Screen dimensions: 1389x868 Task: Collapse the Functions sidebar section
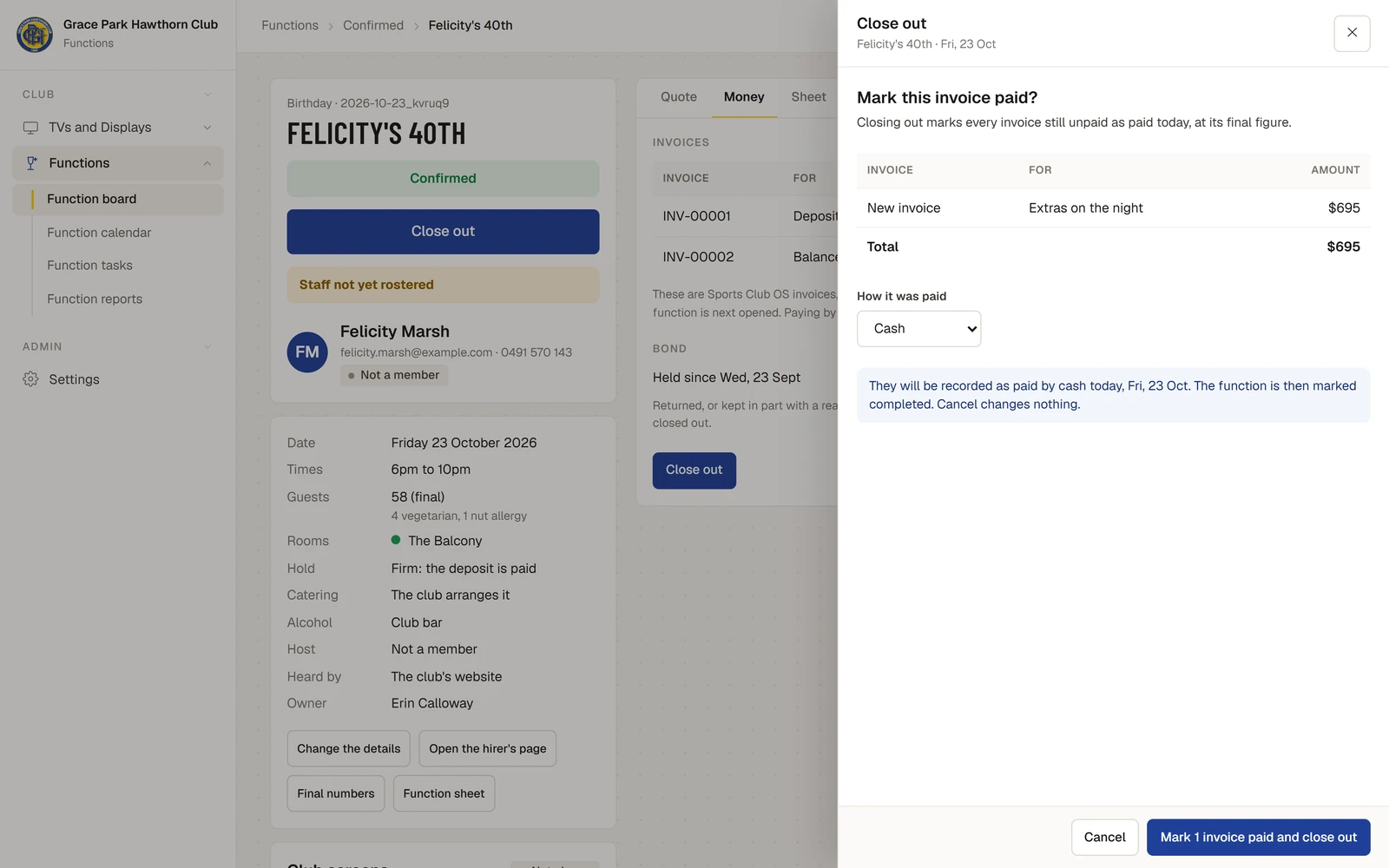point(207,163)
